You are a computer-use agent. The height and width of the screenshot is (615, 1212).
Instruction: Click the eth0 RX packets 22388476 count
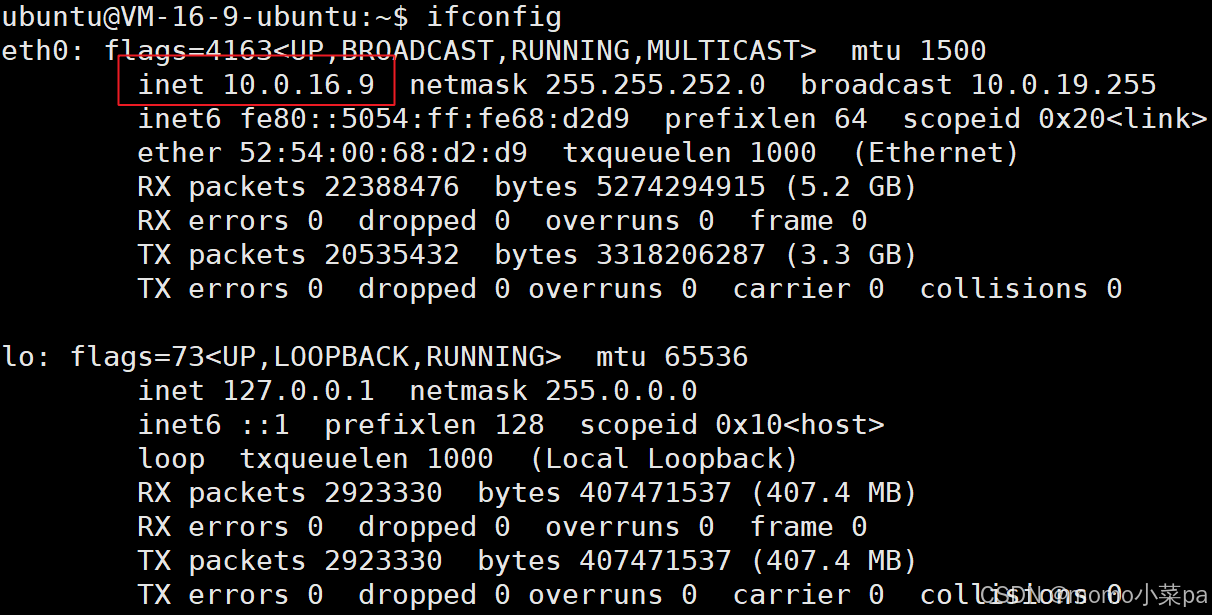[x=298, y=187]
